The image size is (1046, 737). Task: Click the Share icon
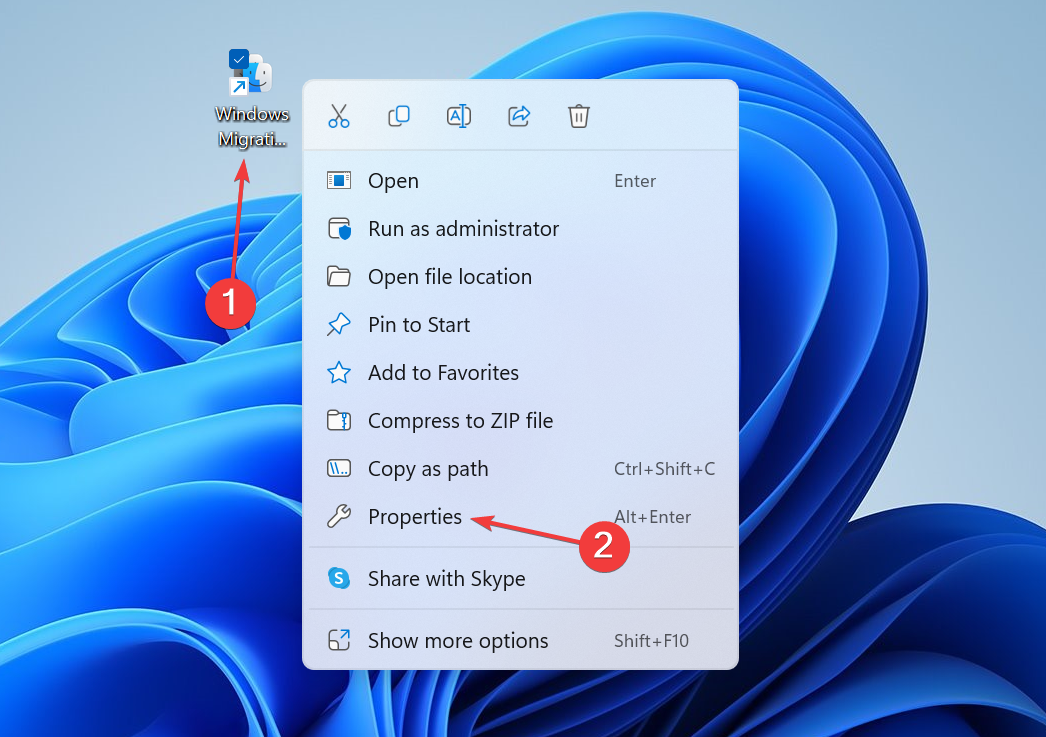point(519,116)
